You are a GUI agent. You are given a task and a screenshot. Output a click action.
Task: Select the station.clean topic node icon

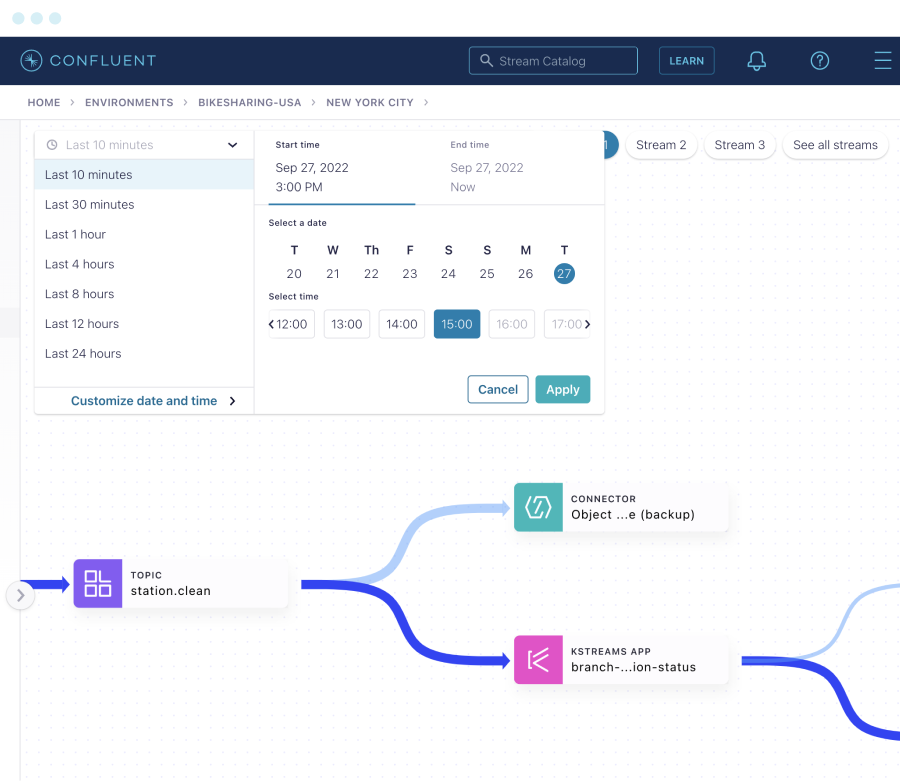pos(97,583)
